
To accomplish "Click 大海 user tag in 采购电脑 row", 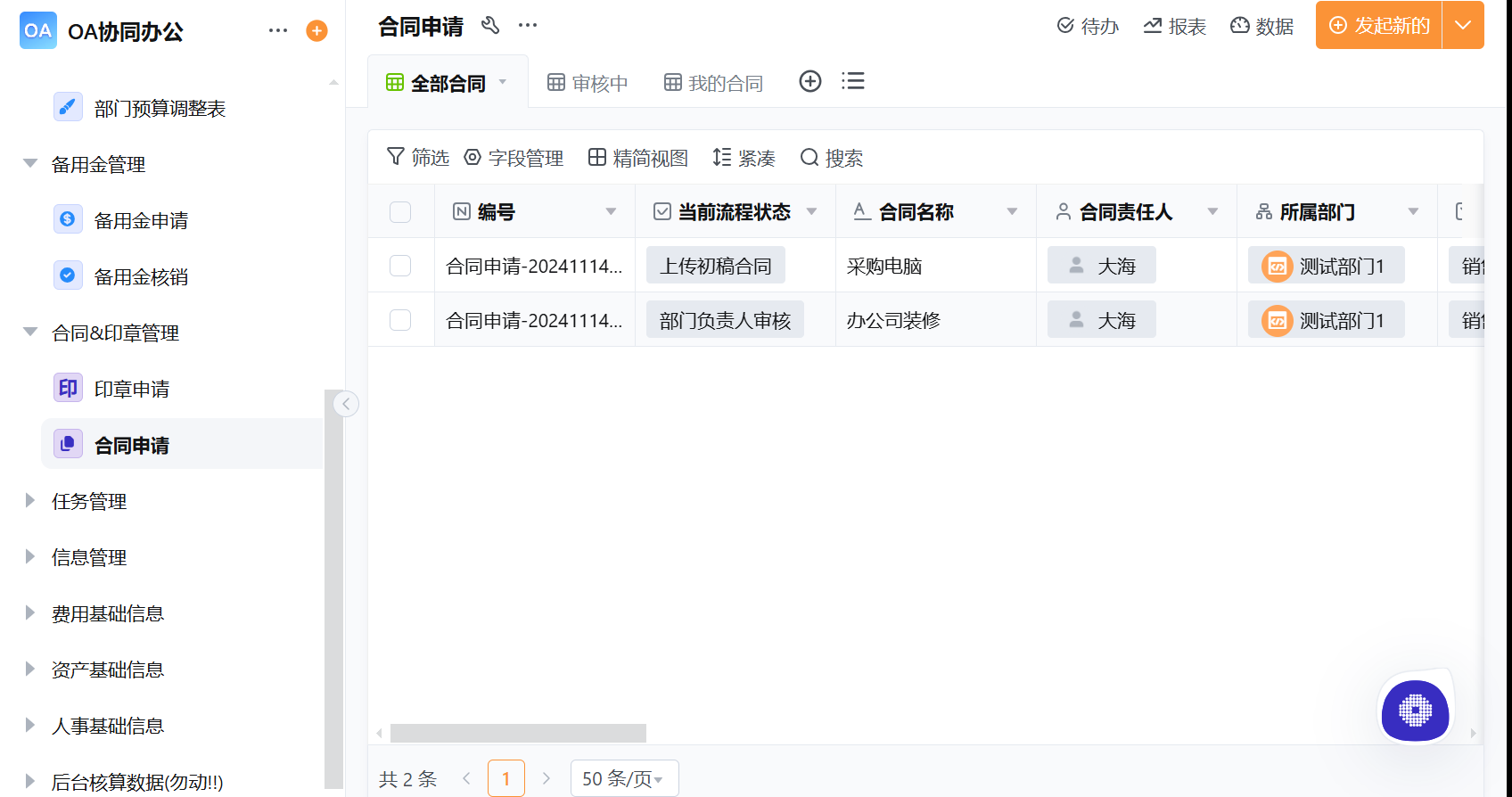I will [1101, 266].
